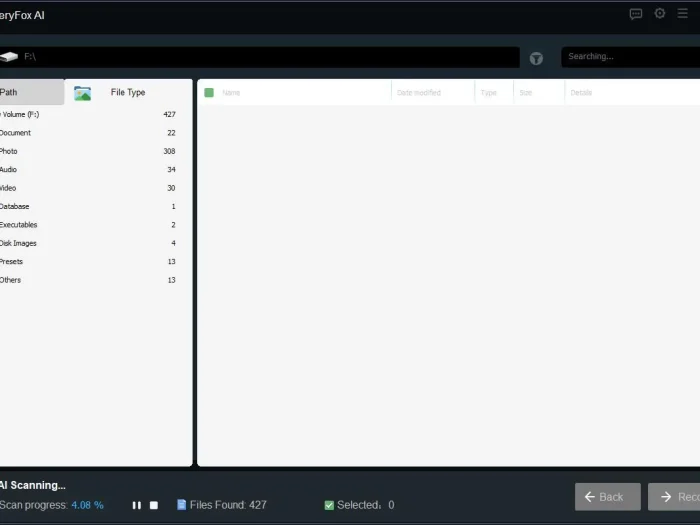Click the filter funnel icon
Image resolution: width=700 pixels, height=525 pixels.
(x=536, y=58)
